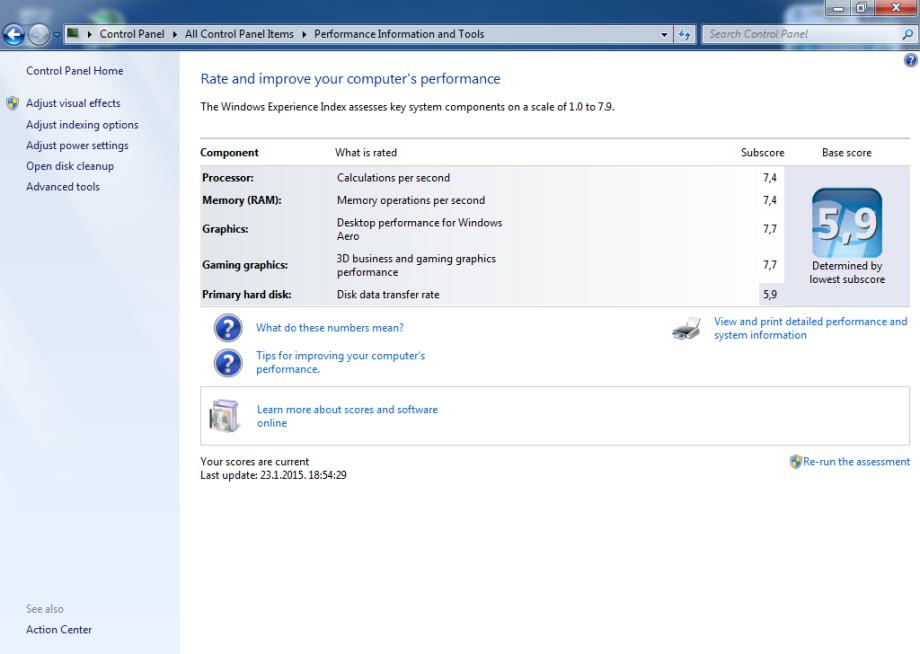Screen dimensions: 920x654
Task: Open What do these numbers mean link
Action: click(330, 328)
